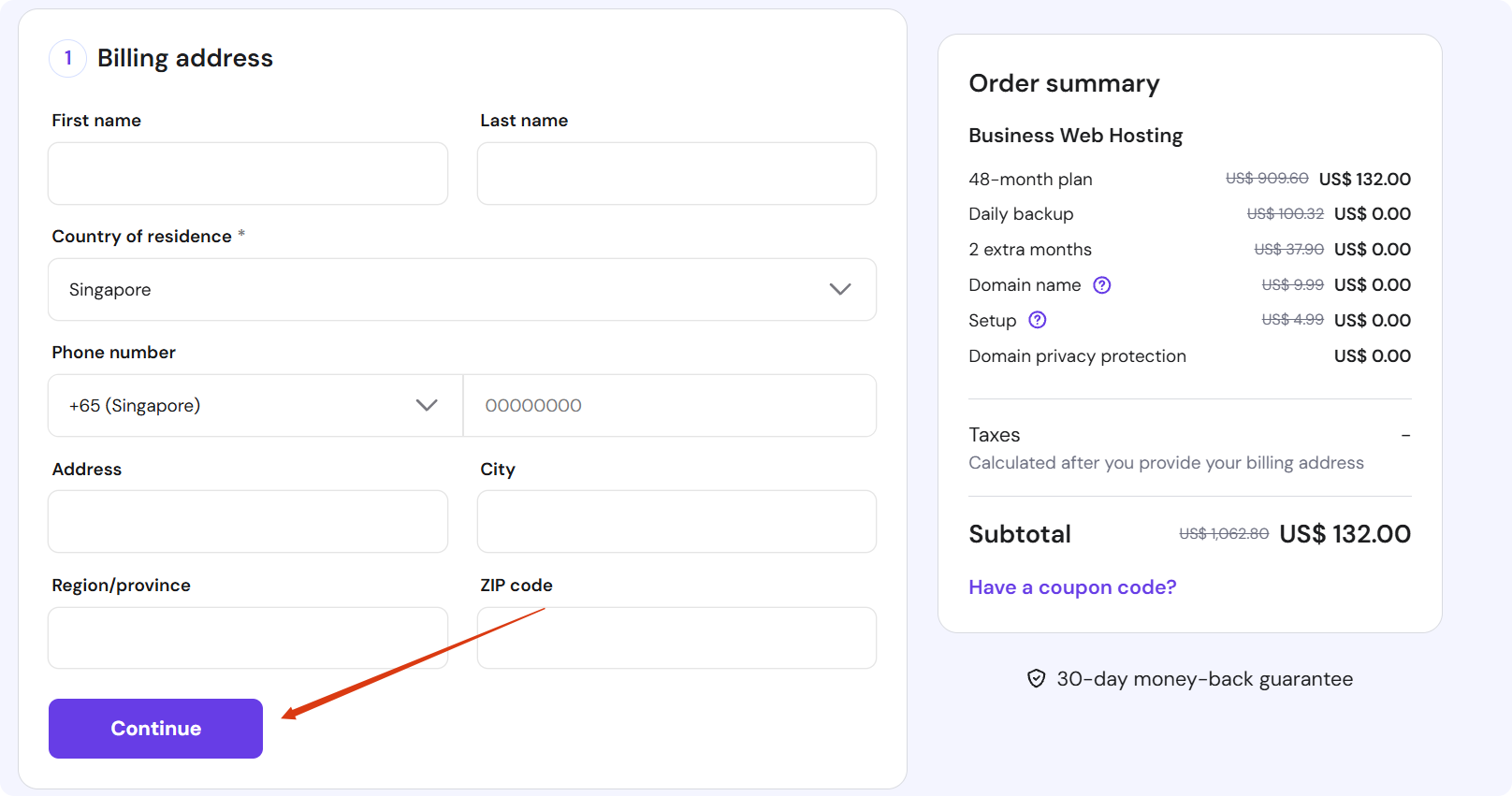Click the Subtotal US$ 132.00 amount
Screen dimensions: 1512x796
tap(1345, 534)
